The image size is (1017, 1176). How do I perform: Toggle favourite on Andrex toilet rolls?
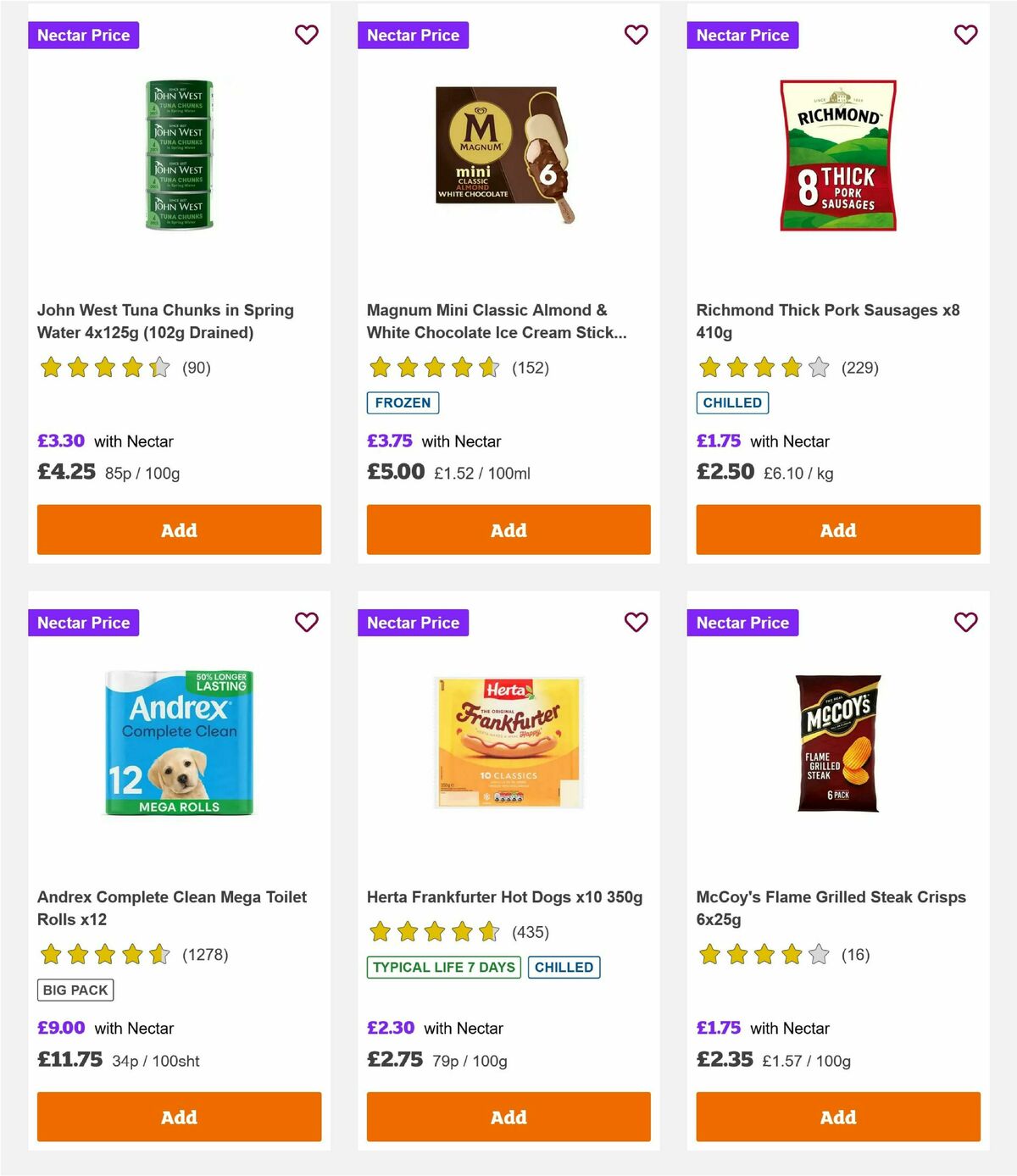(x=306, y=622)
